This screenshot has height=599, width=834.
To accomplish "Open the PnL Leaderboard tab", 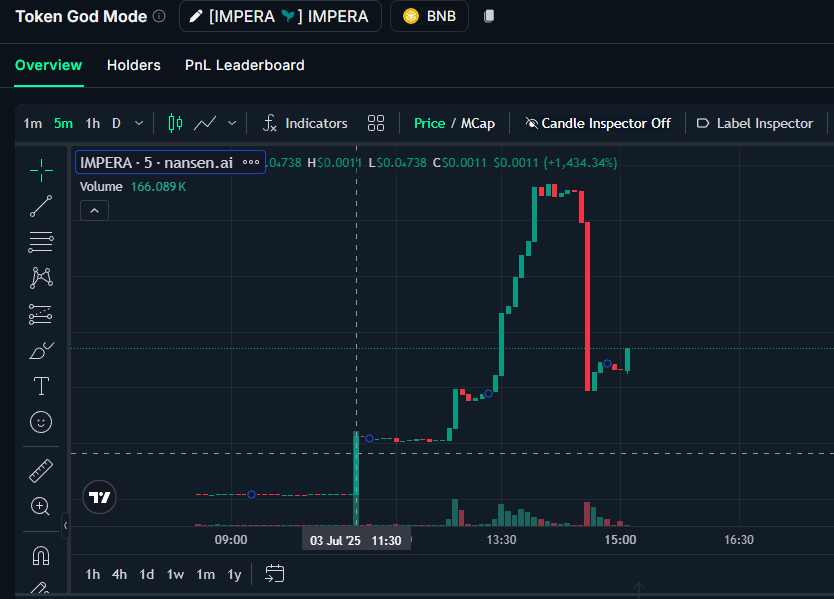I will [245, 65].
